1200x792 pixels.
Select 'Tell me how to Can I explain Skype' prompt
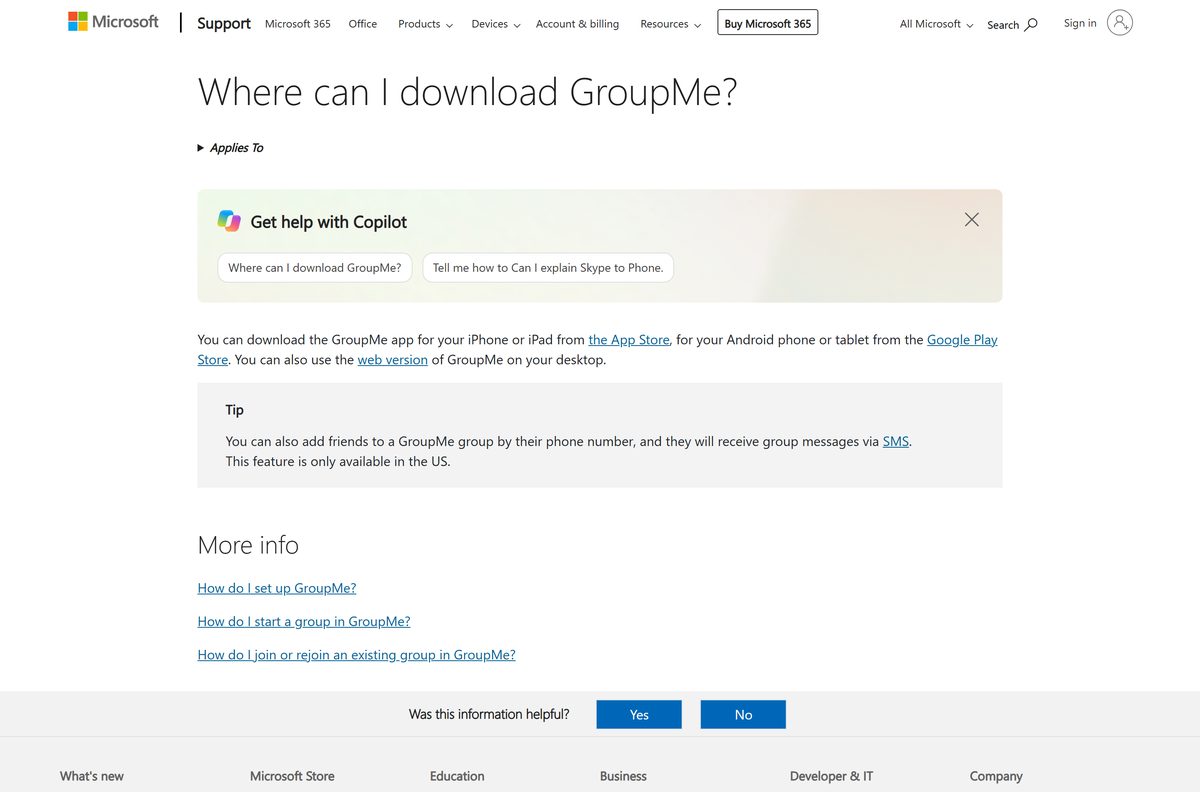point(548,267)
